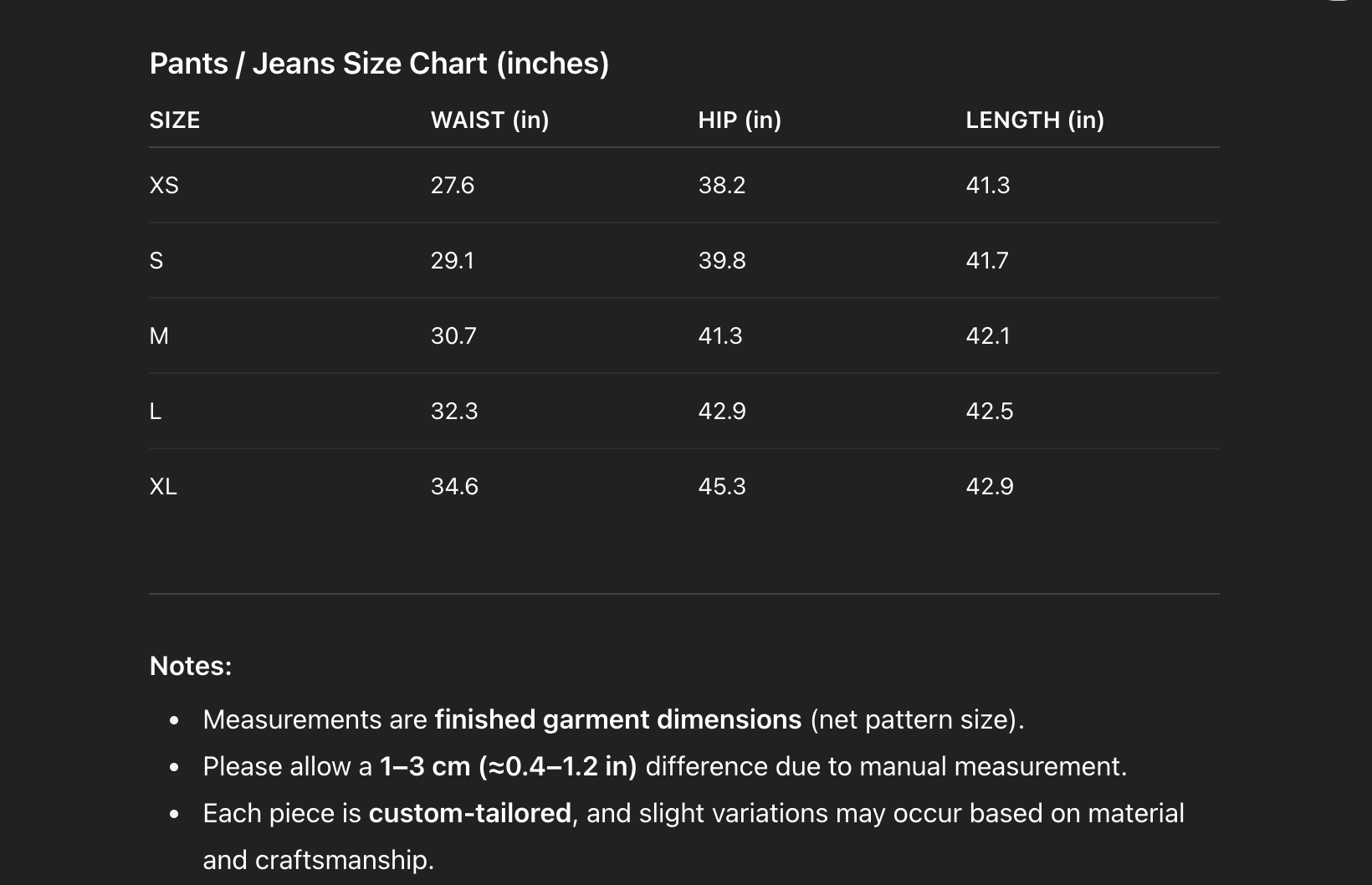The height and width of the screenshot is (885, 1372).
Task: Click the bold "finished garment dimensions" text
Action: [x=618, y=719]
